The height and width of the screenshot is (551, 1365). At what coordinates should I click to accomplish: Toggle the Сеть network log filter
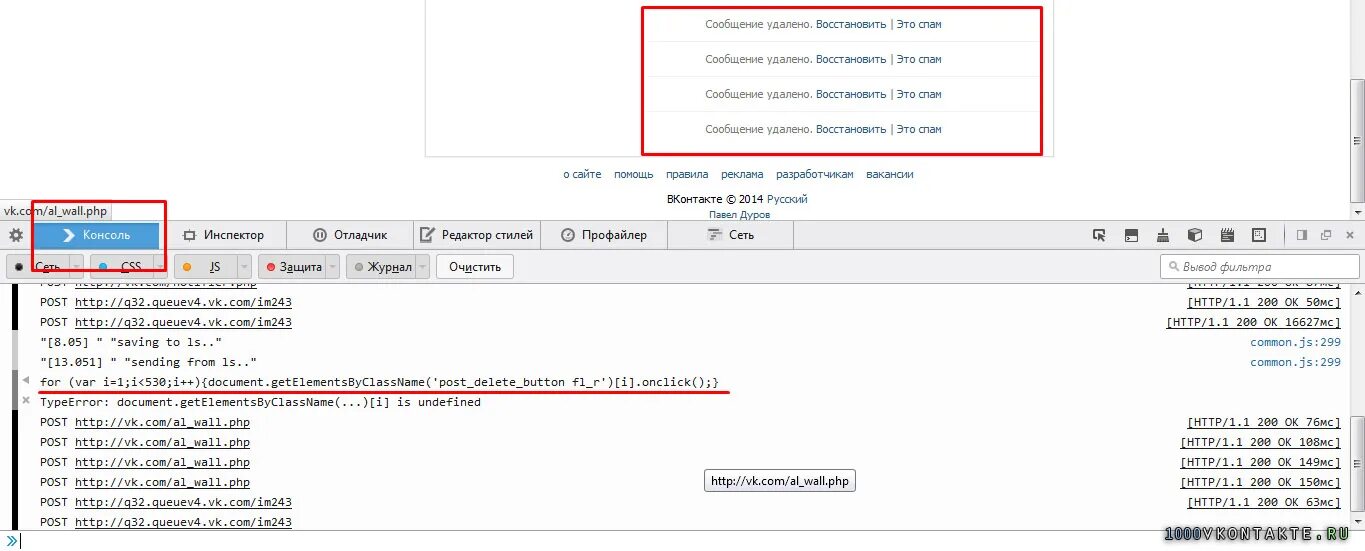click(x=37, y=267)
